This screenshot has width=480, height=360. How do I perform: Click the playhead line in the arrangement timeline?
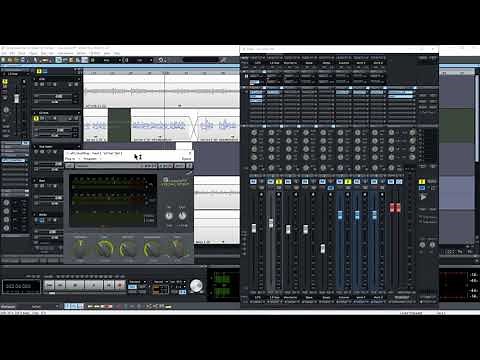[165, 107]
